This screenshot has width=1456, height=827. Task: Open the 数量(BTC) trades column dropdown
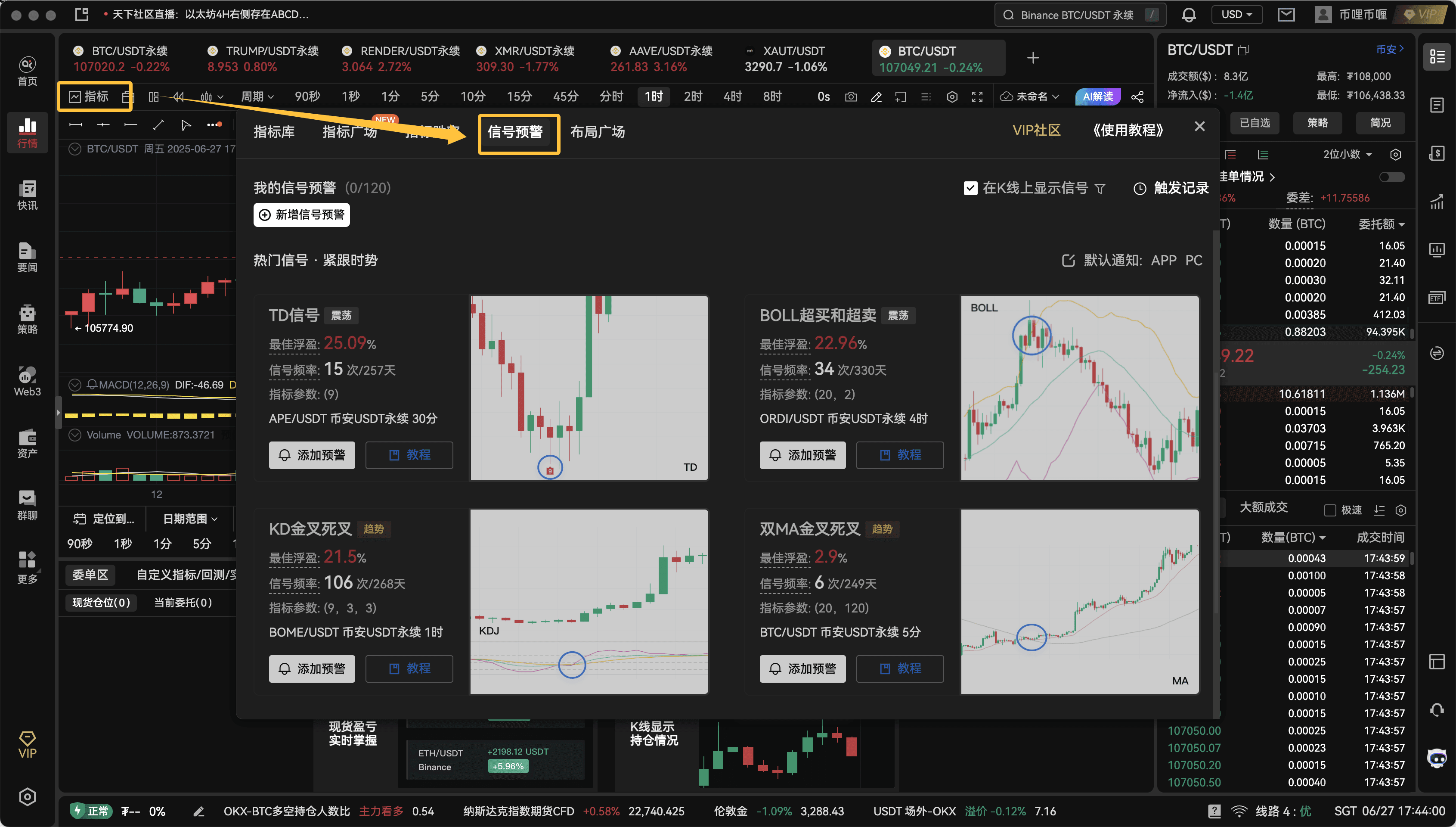tap(1294, 537)
